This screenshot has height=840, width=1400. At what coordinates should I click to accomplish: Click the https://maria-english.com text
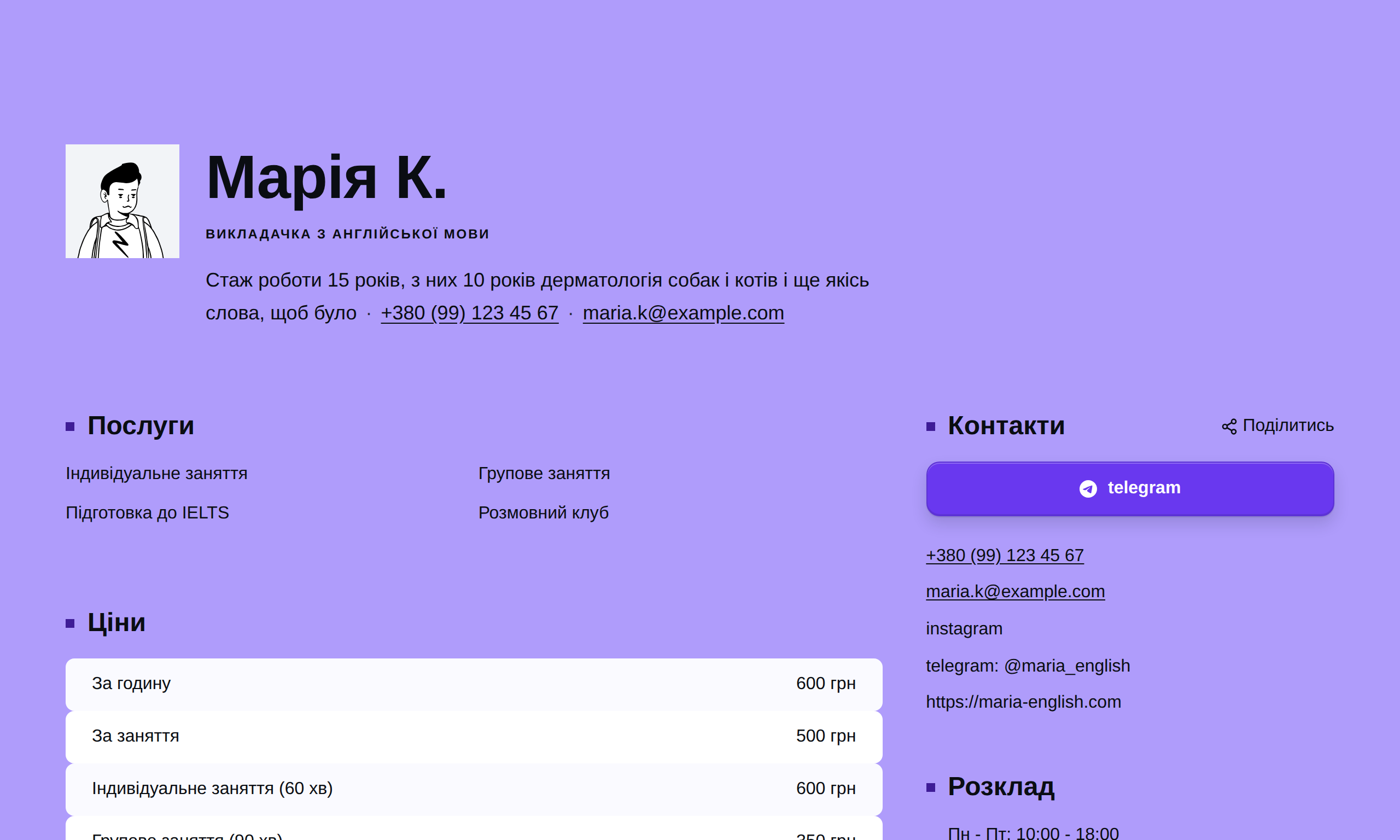pyautogui.click(x=1023, y=702)
